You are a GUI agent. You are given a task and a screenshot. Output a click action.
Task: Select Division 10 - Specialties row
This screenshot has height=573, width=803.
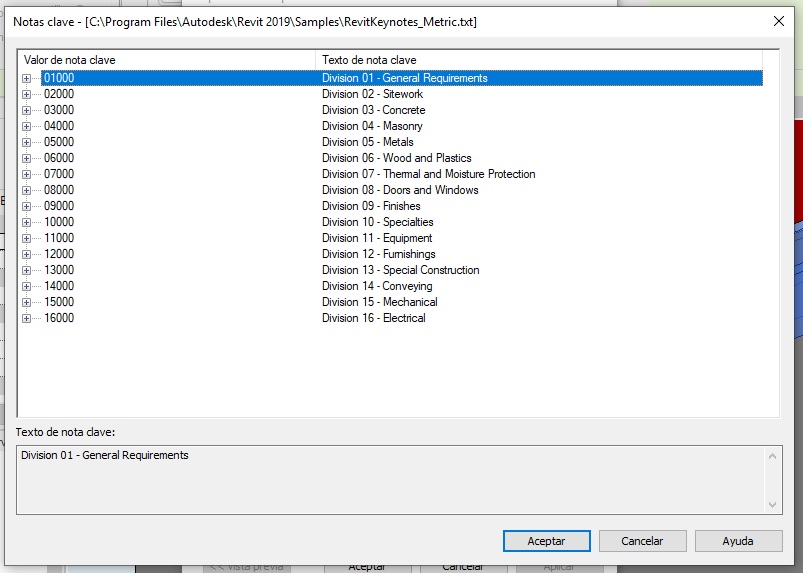(377, 222)
